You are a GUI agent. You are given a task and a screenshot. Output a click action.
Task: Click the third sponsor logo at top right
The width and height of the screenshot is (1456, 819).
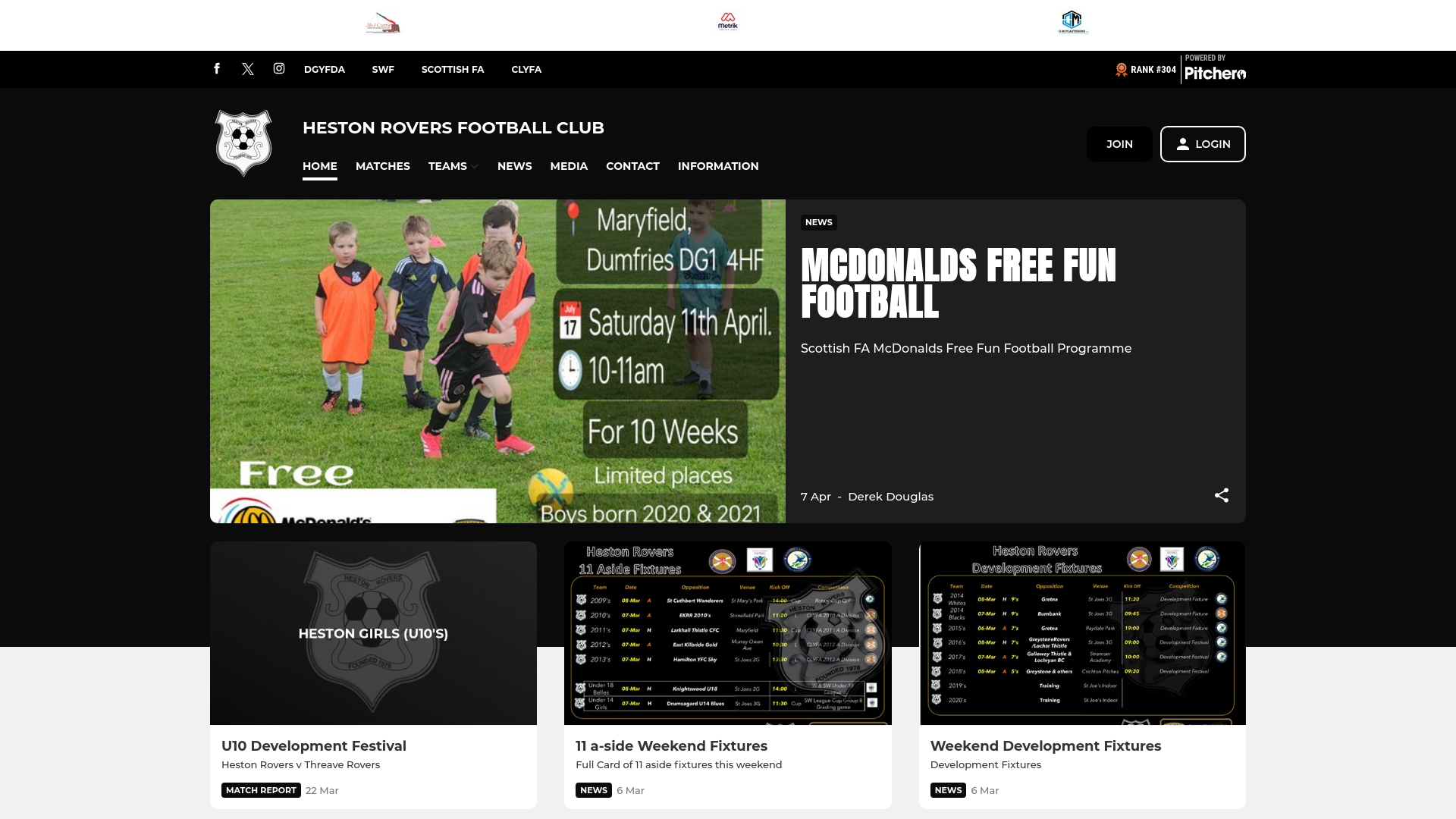(x=1073, y=22)
